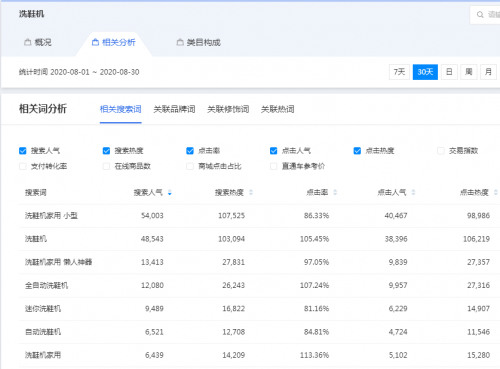Uncheck the 搜索热度 checkbox
The height and width of the screenshot is (369, 500).
106,151
